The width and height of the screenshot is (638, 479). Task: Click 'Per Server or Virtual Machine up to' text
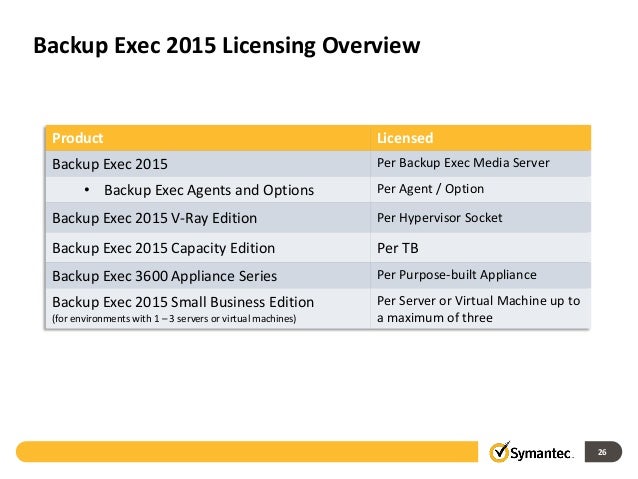pyautogui.click(x=478, y=301)
